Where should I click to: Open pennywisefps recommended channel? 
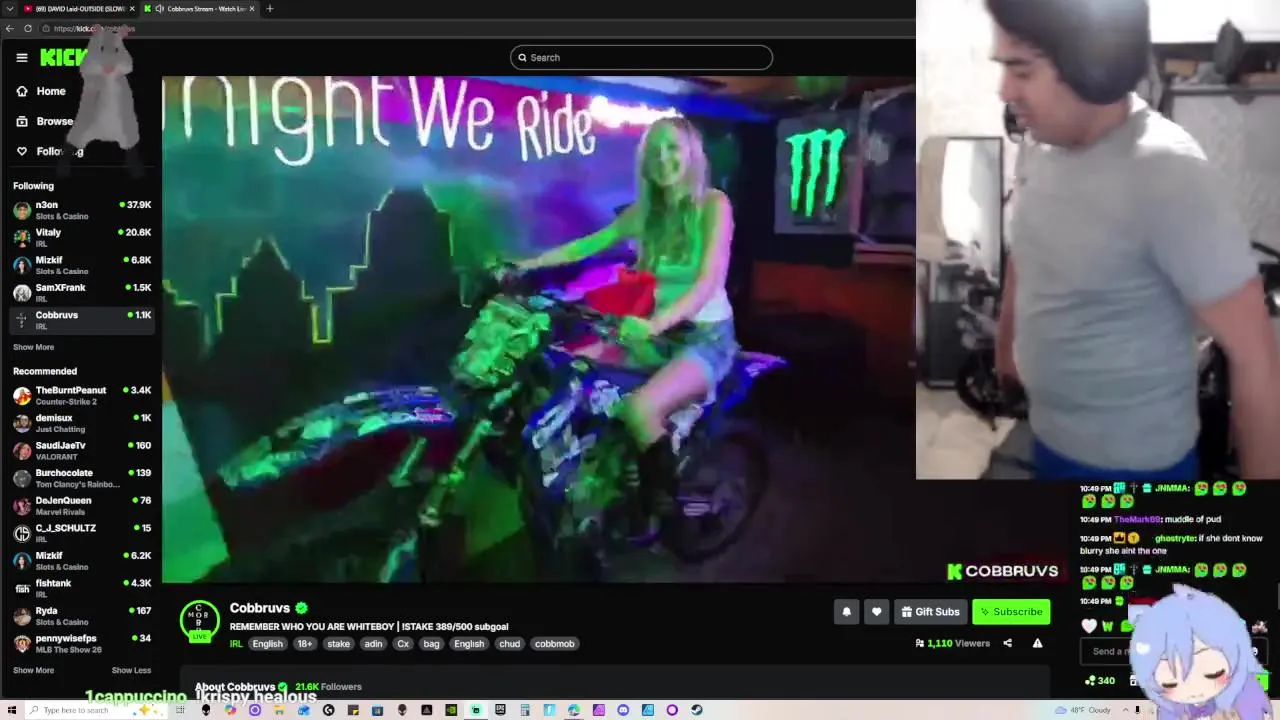click(82, 643)
